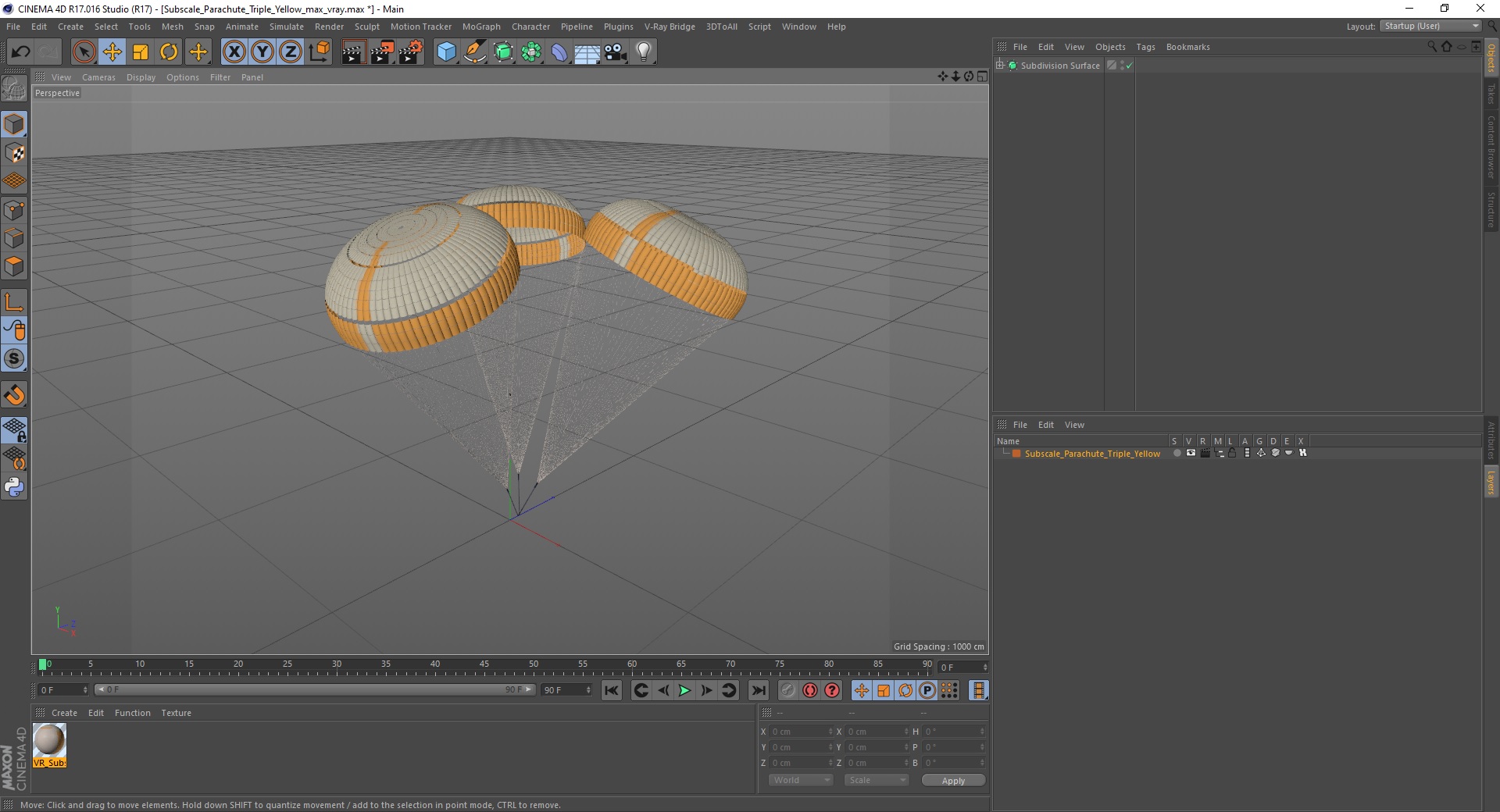Image resolution: width=1500 pixels, height=812 pixels.
Task: Open the Python script icon
Action: coord(14,487)
